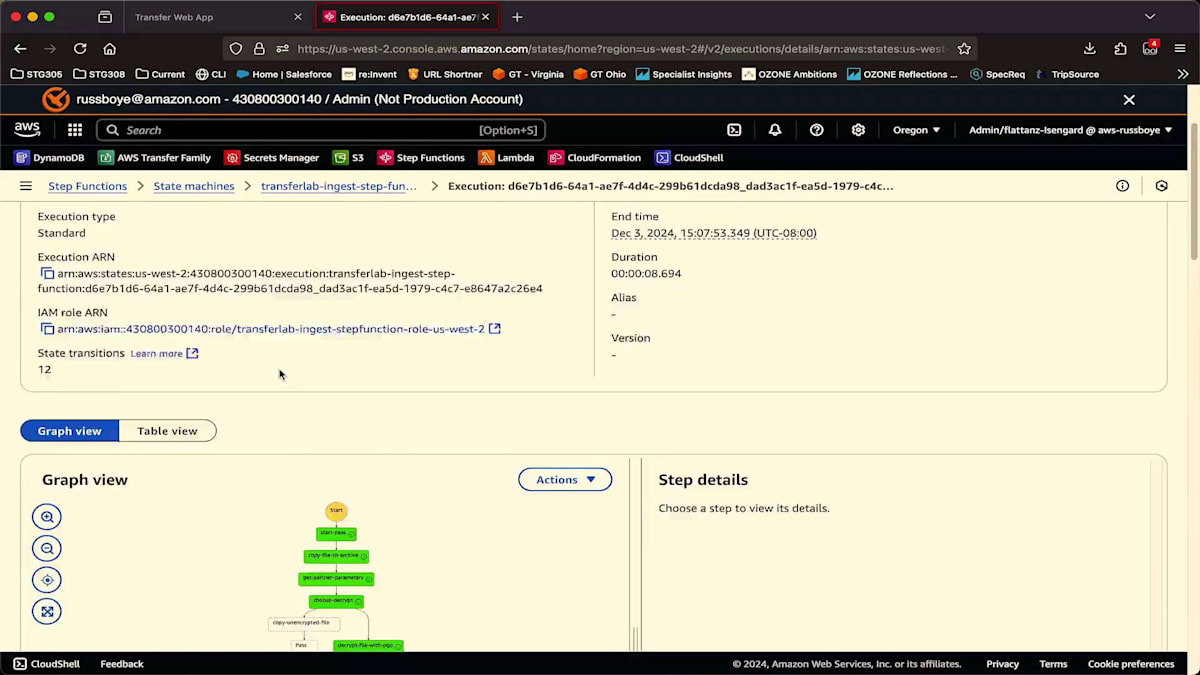Go to the AWS console home logo
Image resolution: width=1200 pixels, height=675 pixels.
[27, 130]
